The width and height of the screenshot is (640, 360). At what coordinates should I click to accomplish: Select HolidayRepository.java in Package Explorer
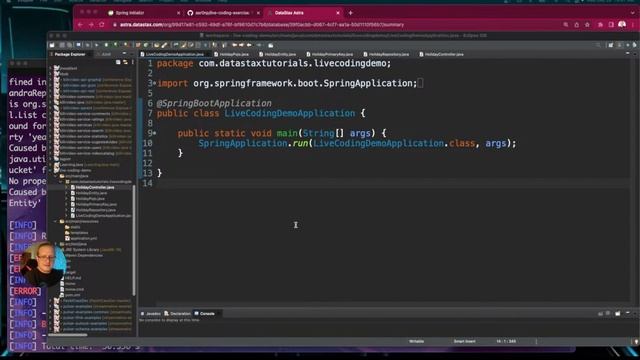pyautogui.click(x=96, y=210)
